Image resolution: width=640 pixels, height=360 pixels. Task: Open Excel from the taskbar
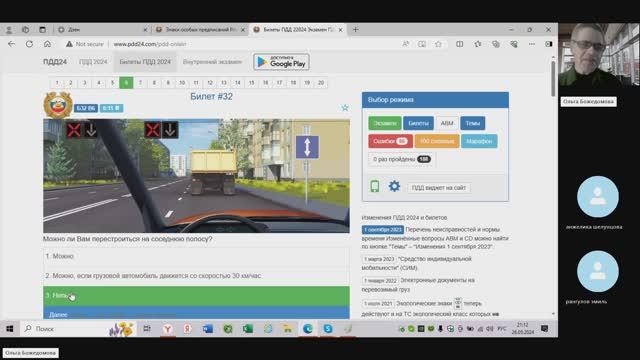point(247,329)
